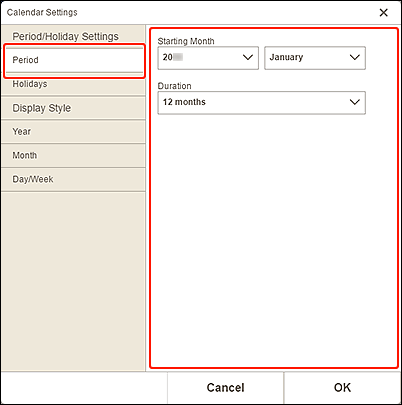Click the Cancel button
The image size is (402, 405).
[x=225, y=388]
